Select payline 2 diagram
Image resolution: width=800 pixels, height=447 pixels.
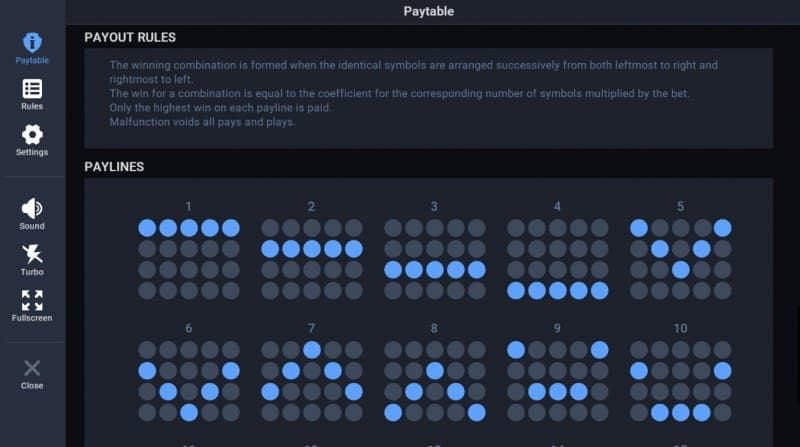click(x=311, y=259)
